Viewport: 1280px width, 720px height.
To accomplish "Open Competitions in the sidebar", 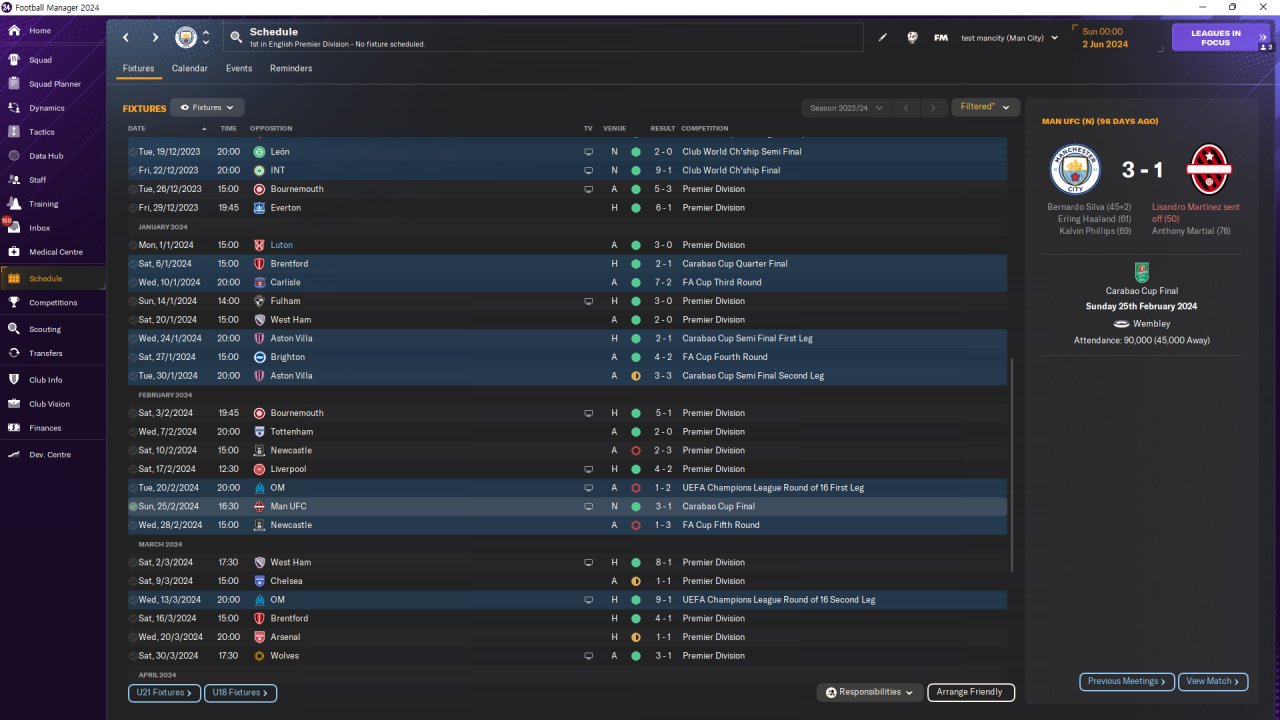I will point(53,303).
